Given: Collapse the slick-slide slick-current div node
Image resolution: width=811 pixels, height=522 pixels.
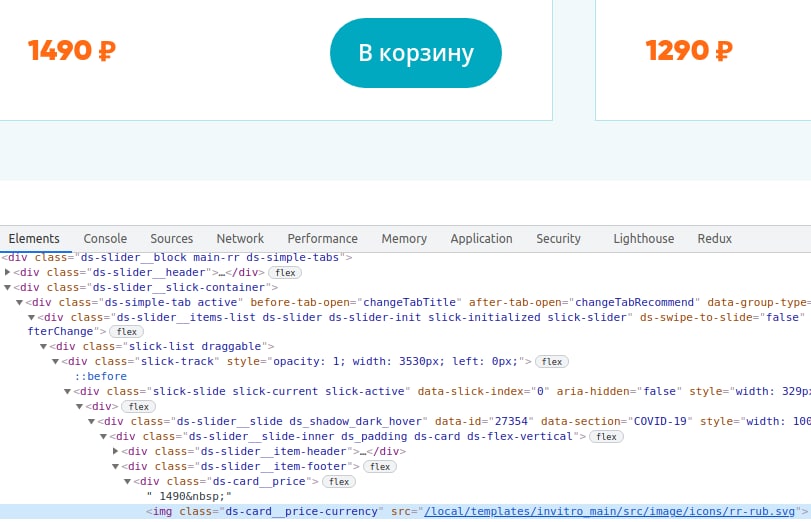Looking at the screenshot, I should [67, 391].
